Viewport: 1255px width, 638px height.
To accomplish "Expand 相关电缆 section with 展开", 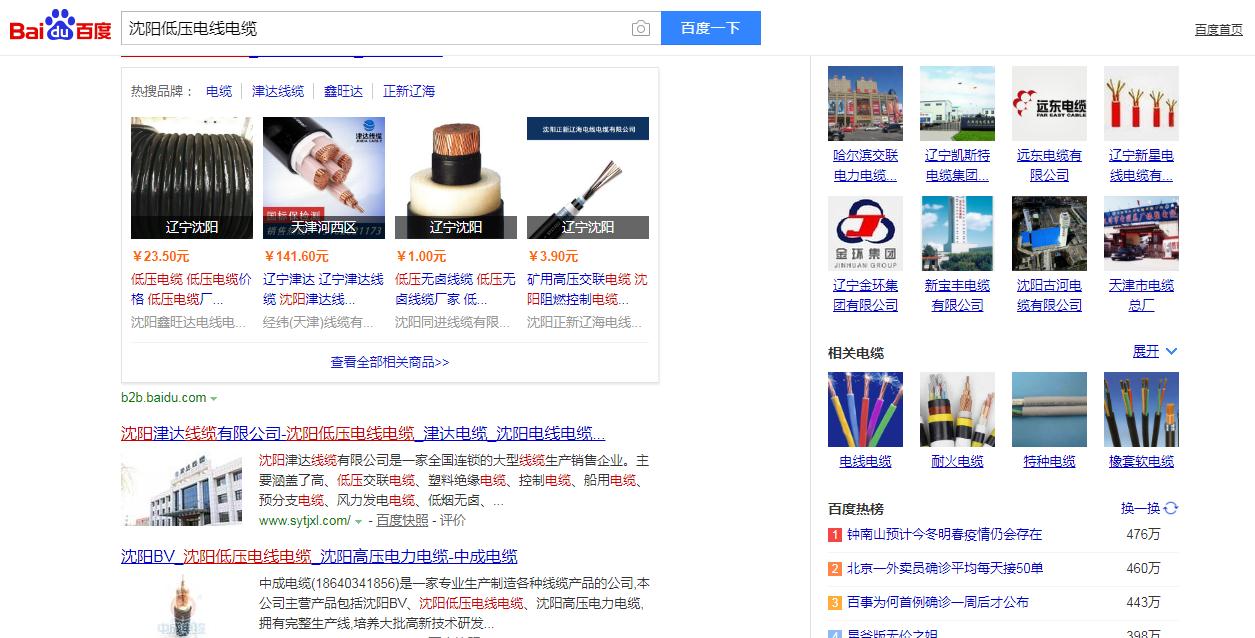I will 1155,352.
